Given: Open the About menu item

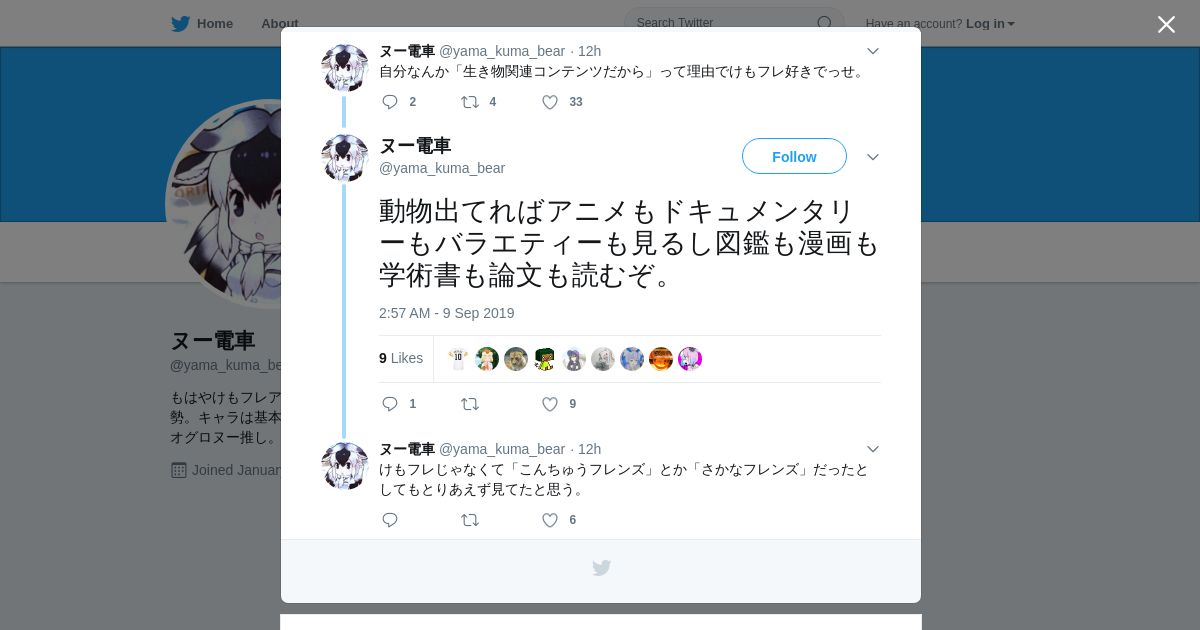Looking at the screenshot, I should click(280, 23).
